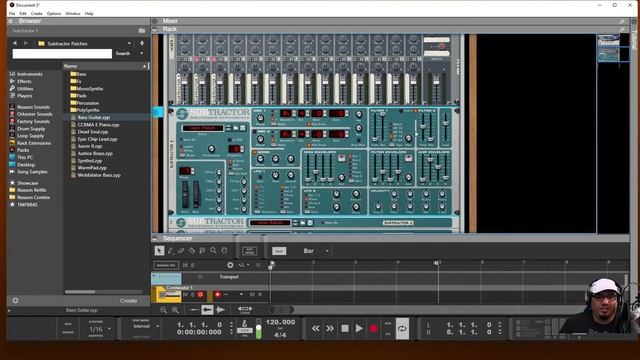Image resolution: width=640 pixels, height=360 pixels.
Task: Go up one folder level in browser
Action: [x=142, y=43]
